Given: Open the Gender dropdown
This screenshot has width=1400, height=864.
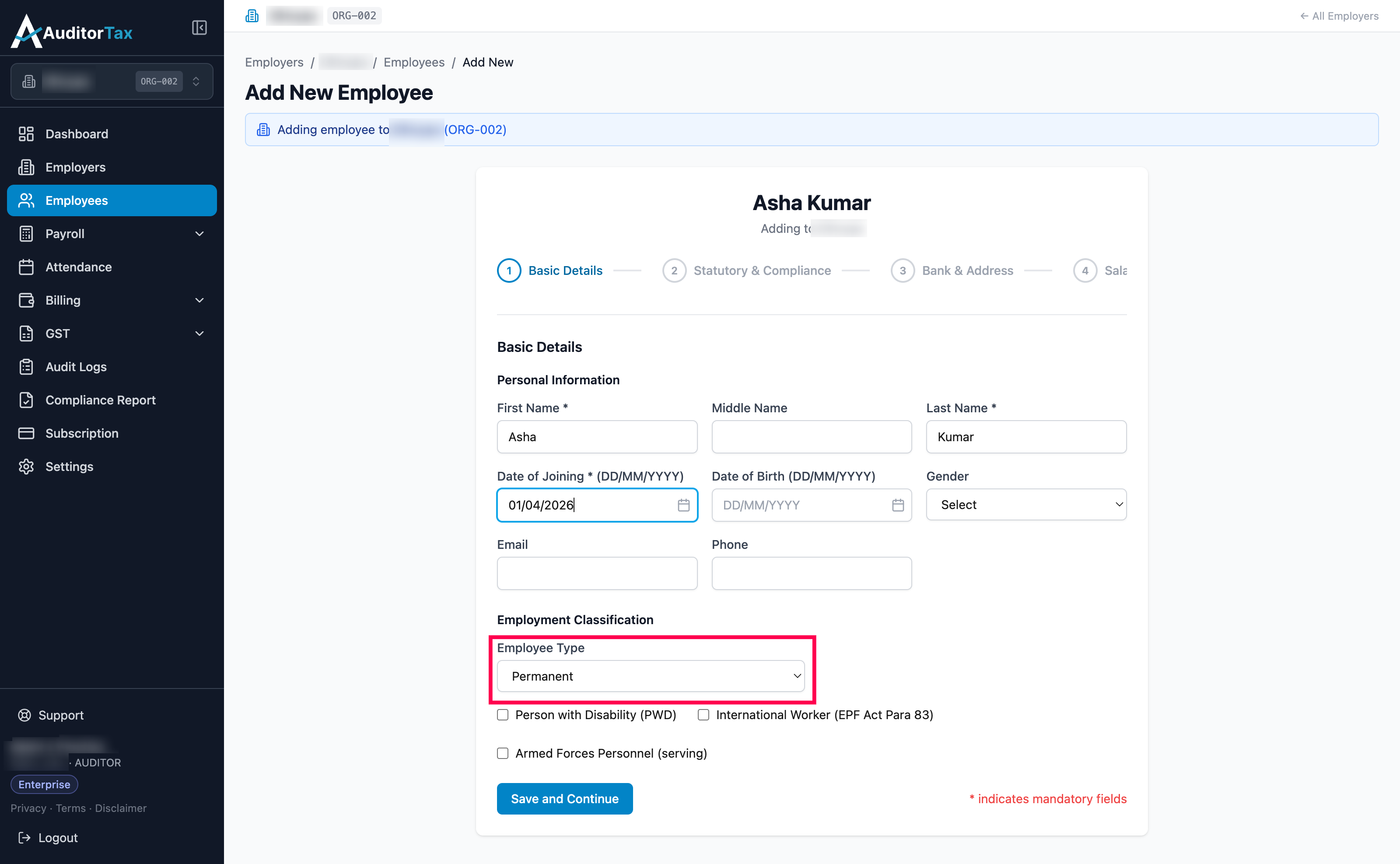Looking at the screenshot, I should [1026, 505].
